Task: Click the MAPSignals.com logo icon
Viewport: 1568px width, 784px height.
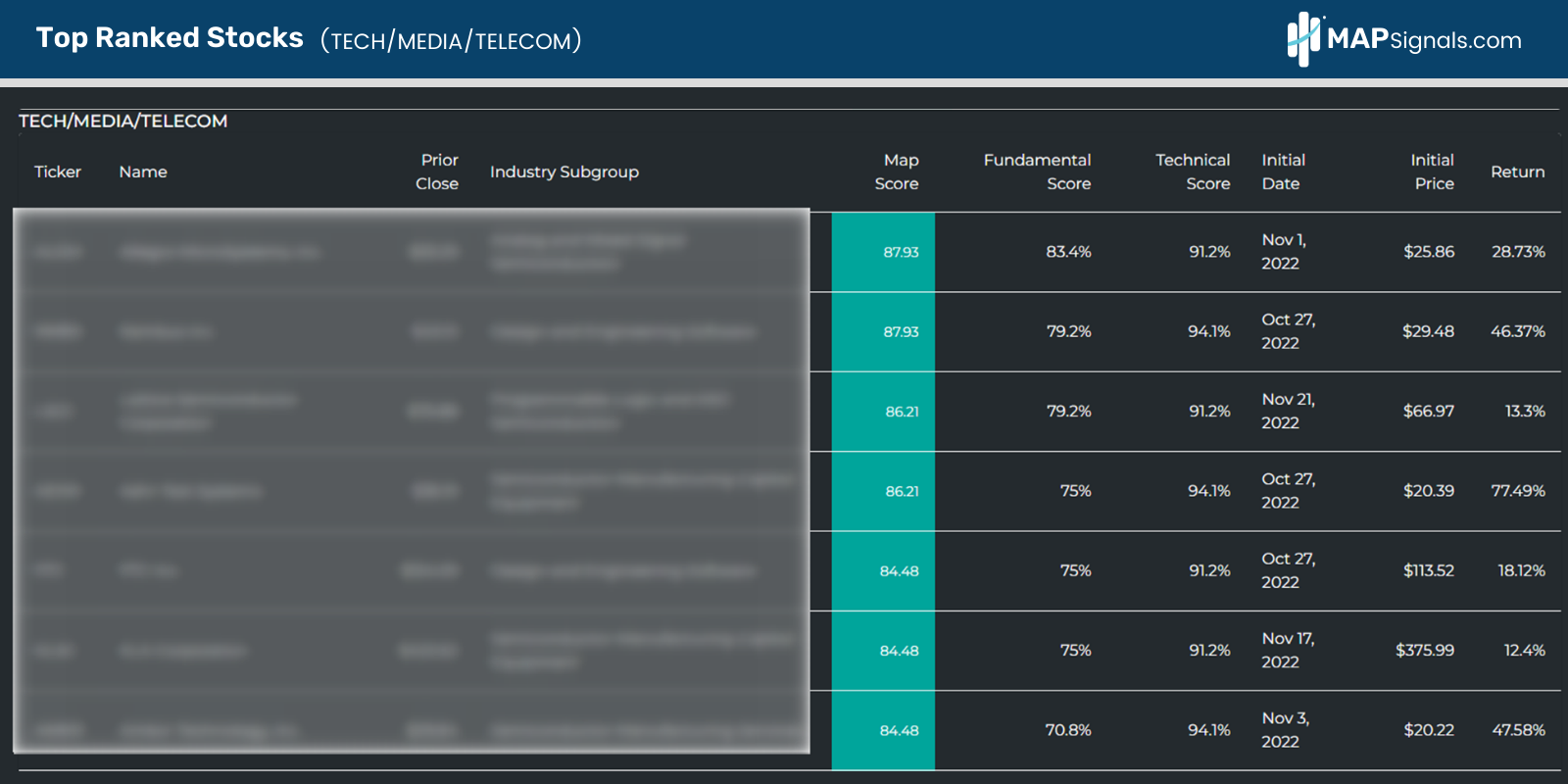Action: pyautogui.click(x=1304, y=39)
